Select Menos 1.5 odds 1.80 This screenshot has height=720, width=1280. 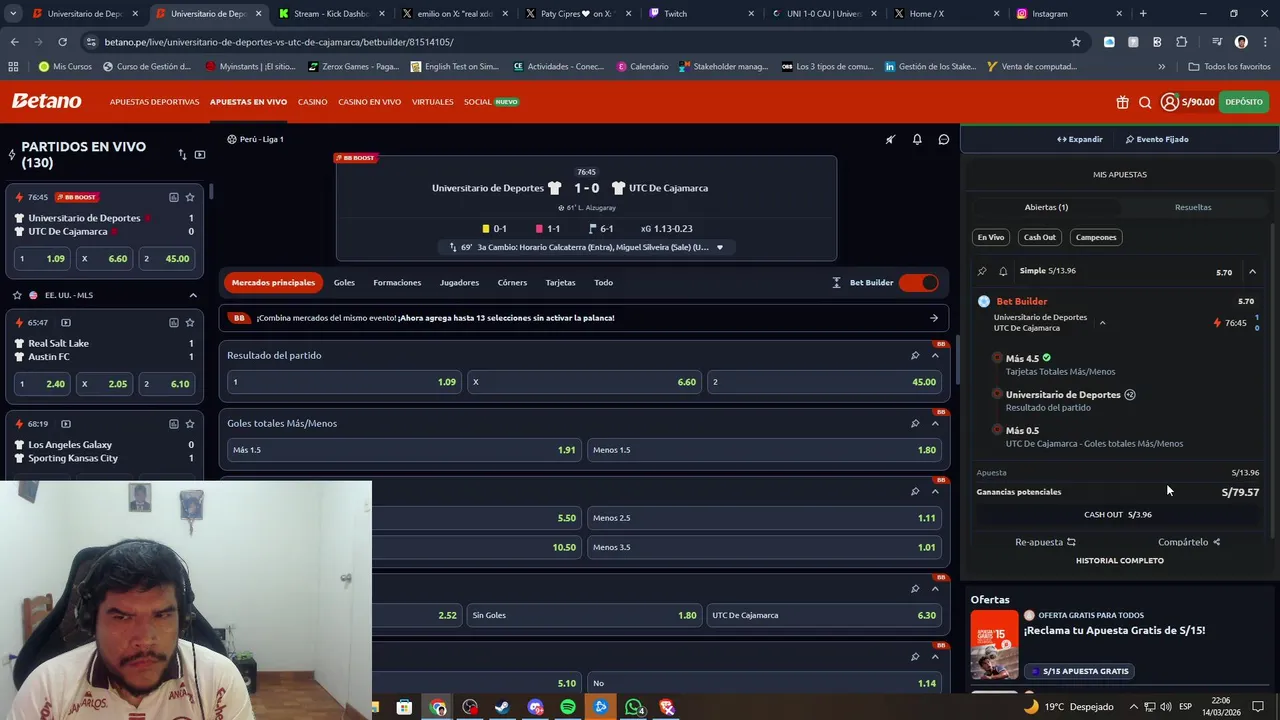pos(764,450)
